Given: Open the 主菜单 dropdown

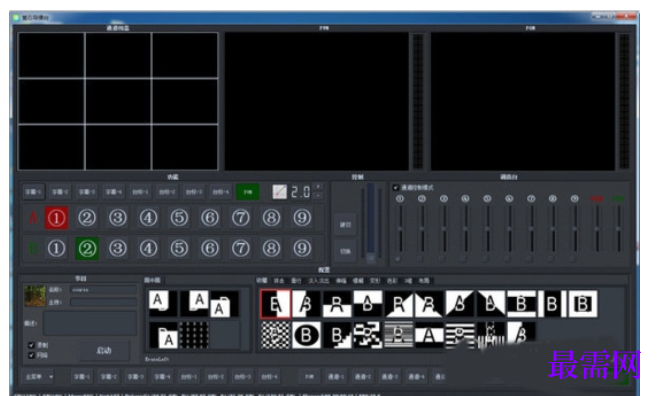Looking at the screenshot, I should pyautogui.click(x=38, y=377).
